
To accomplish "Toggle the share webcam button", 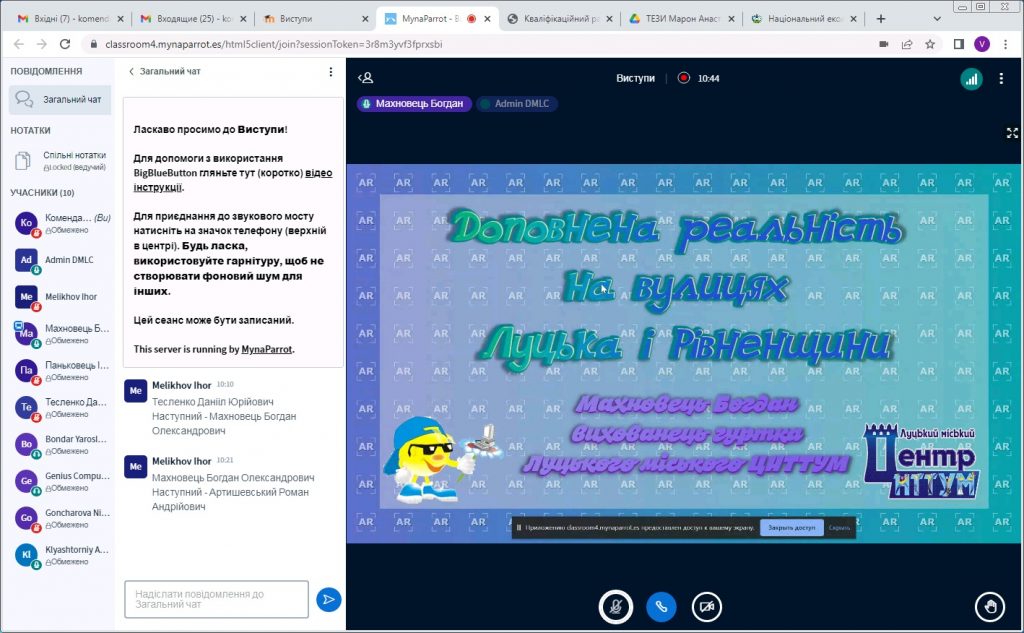I will tap(707, 606).
